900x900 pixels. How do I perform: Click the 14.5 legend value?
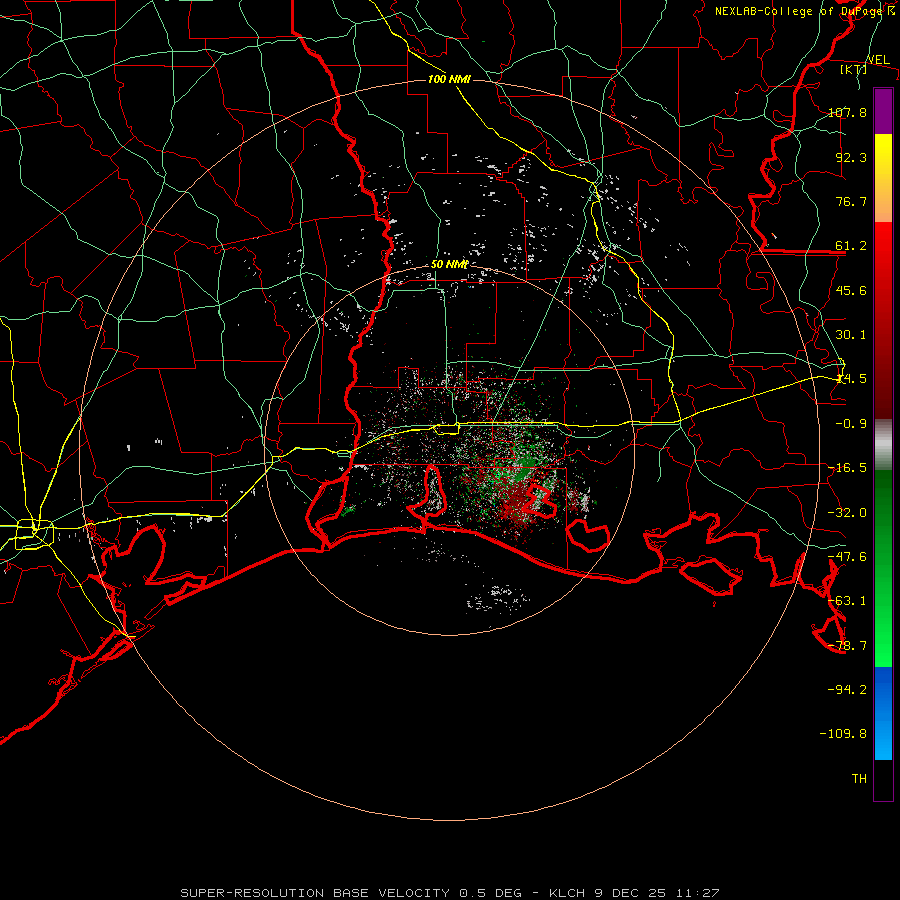point(851,379)
